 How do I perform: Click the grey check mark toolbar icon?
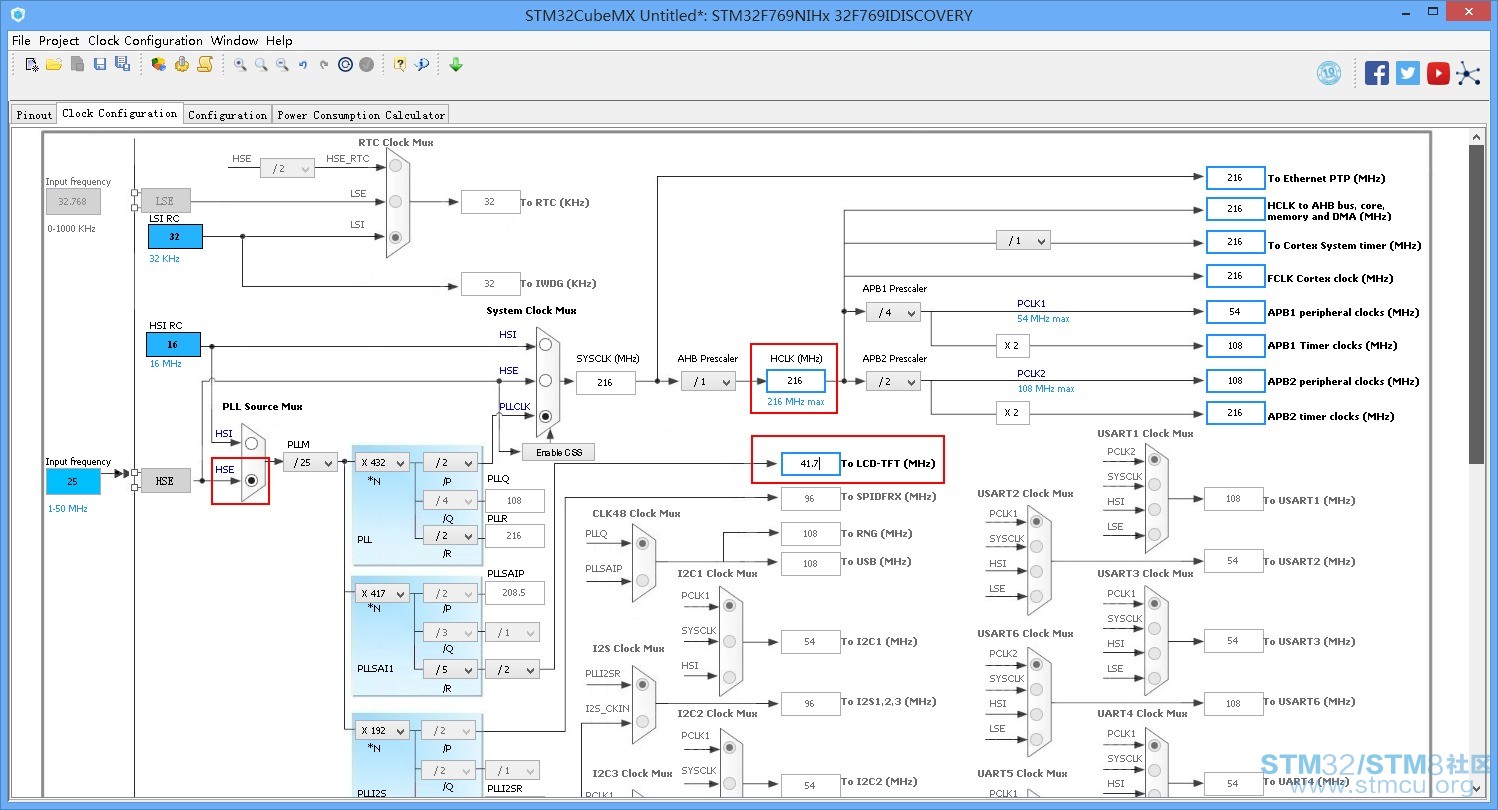pos(367,65)
